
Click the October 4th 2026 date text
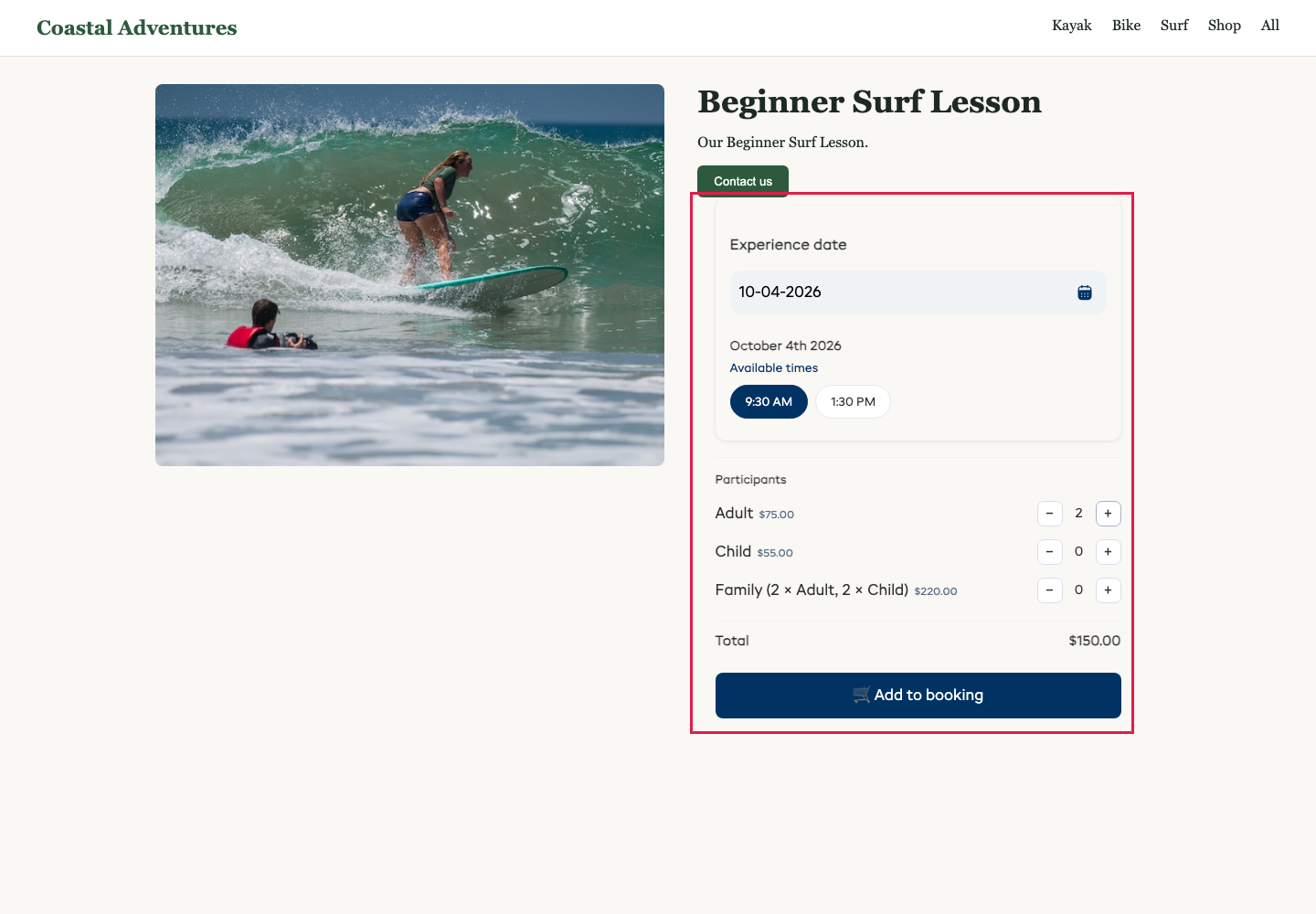786,345
